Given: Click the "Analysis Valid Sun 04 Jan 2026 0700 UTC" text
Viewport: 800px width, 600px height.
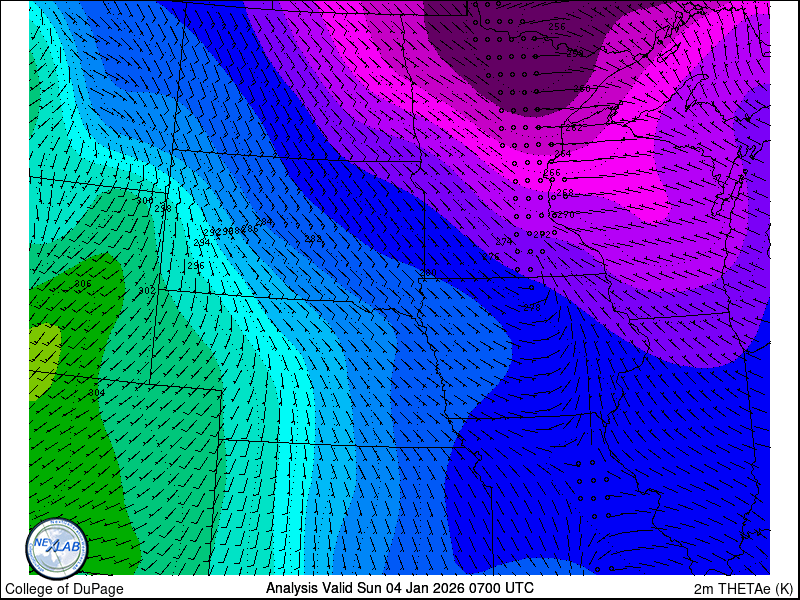Looking at the screenshot, I should coord(400,587).
